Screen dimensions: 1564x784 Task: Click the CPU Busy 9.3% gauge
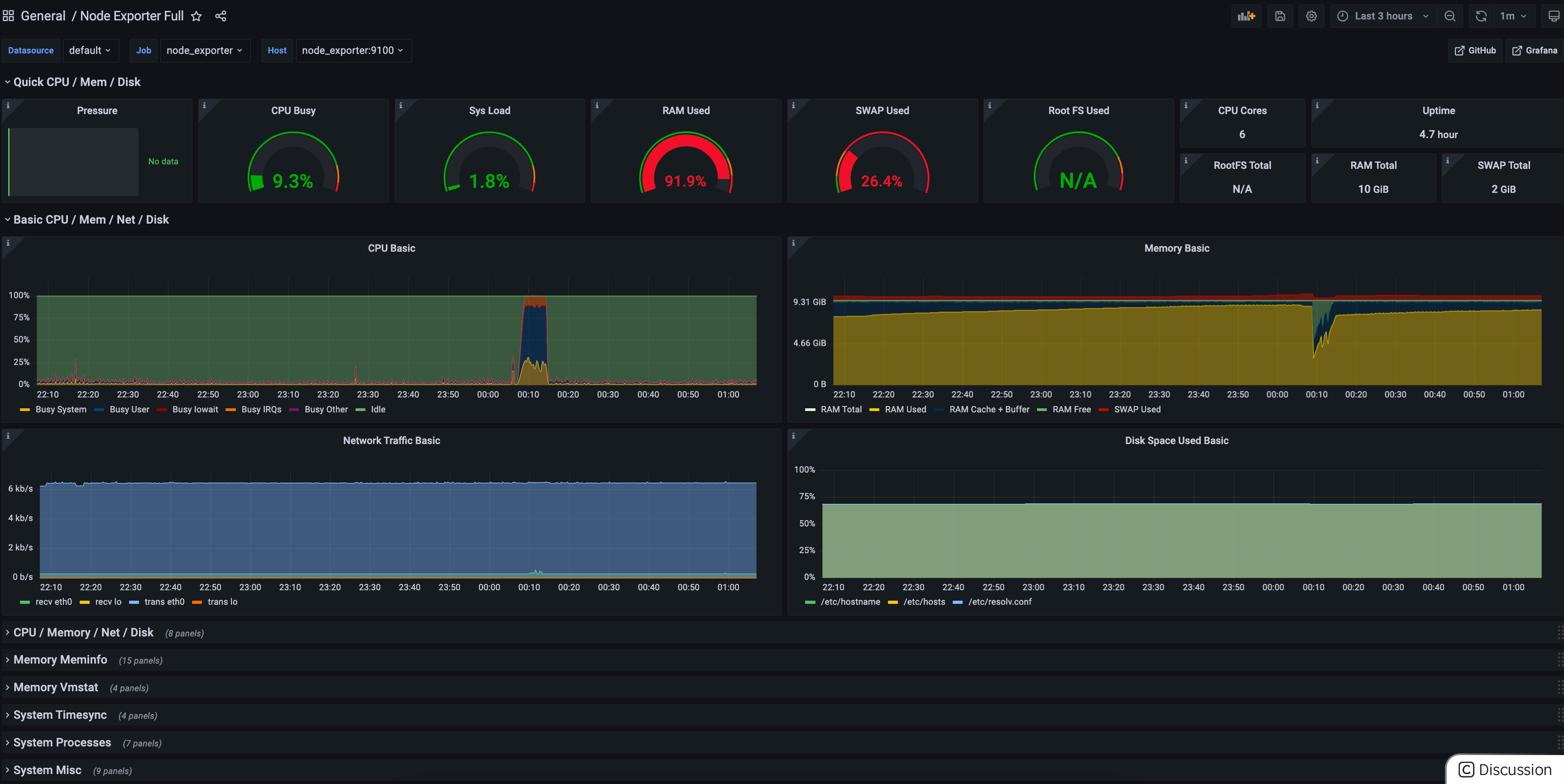pyautogui.click(x=293, y=163)
